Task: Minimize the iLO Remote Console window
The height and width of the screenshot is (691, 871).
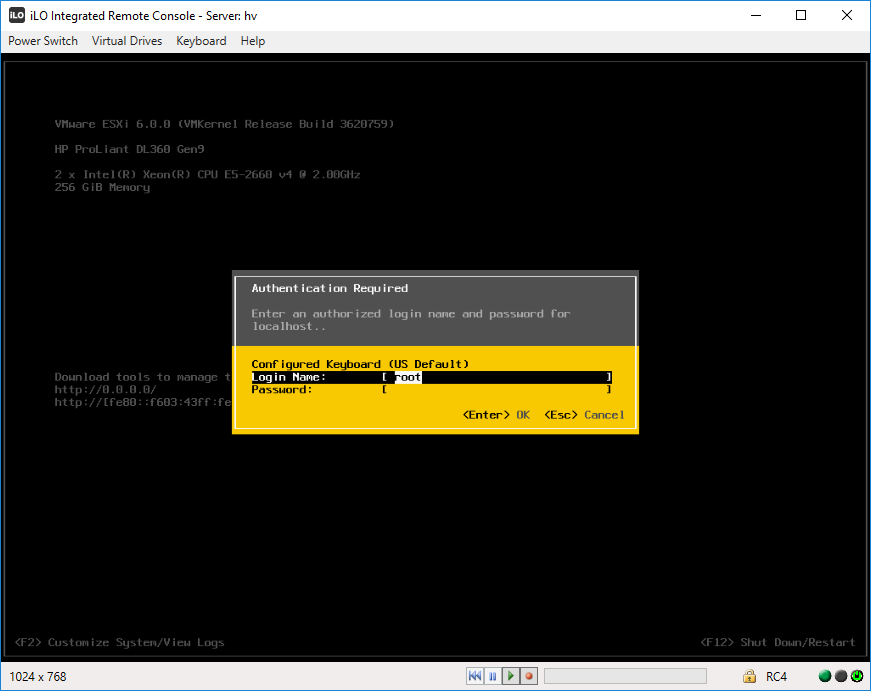Action: coord(756,16)
